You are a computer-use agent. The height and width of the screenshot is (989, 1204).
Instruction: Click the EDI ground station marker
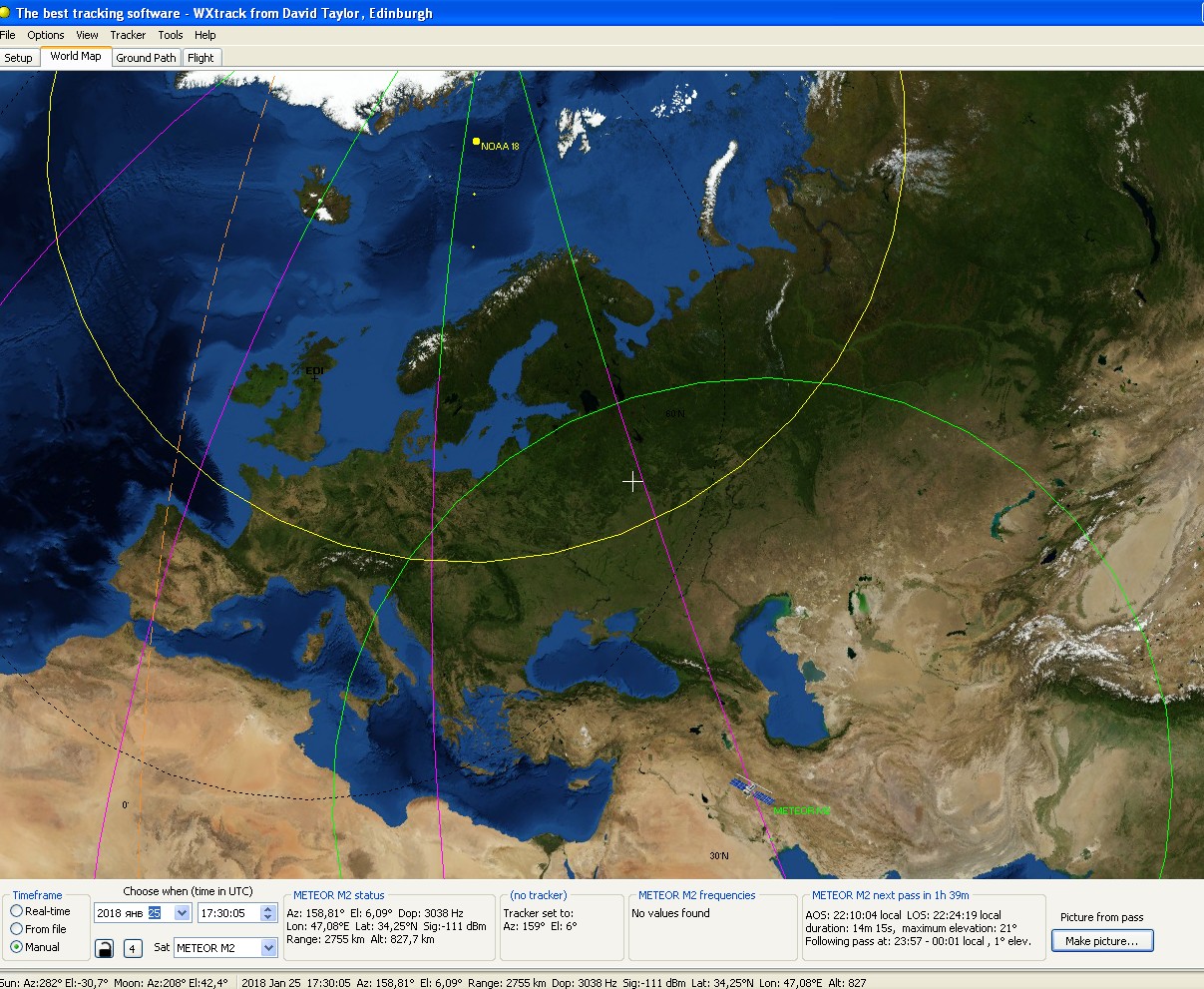[314, 375]
